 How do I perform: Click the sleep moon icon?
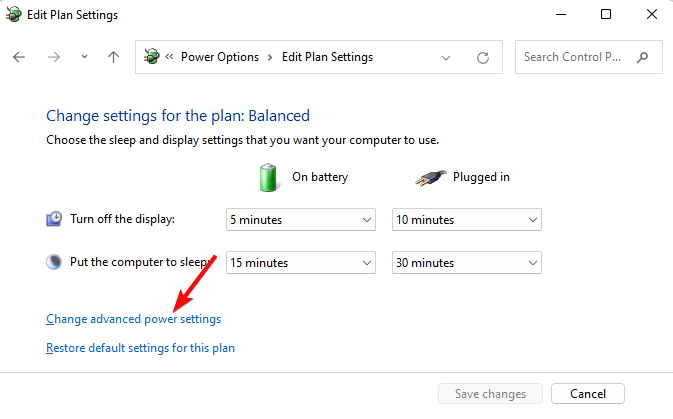pos(54,262)
